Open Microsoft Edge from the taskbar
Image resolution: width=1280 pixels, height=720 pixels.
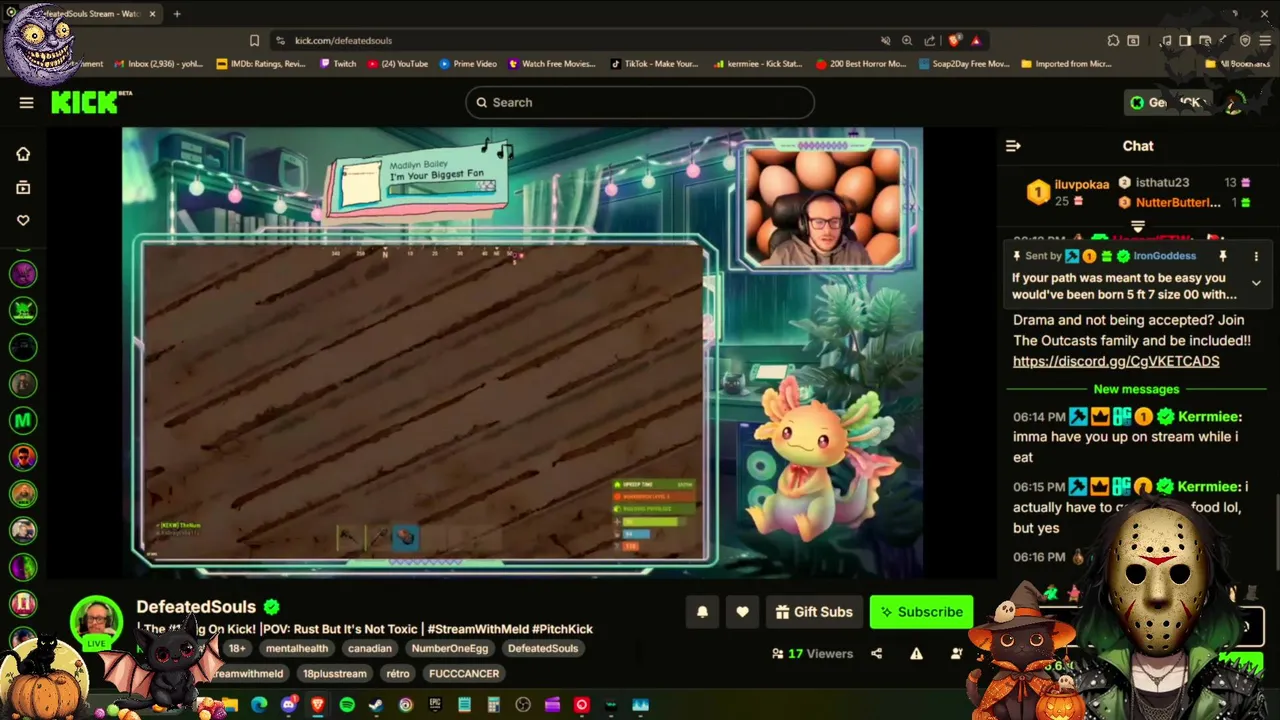pos(259,705)
